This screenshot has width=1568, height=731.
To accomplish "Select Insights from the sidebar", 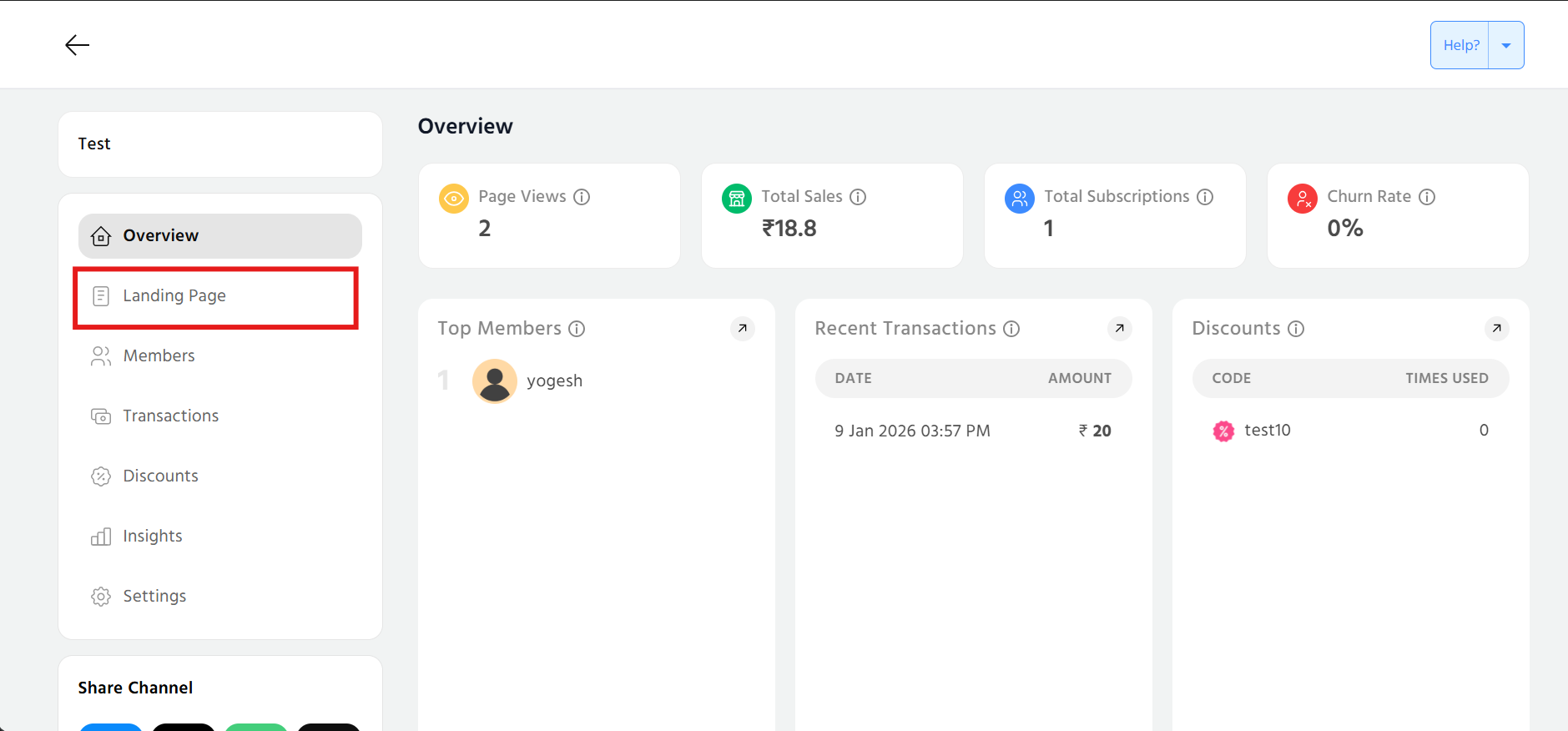I will pos(152,537).
